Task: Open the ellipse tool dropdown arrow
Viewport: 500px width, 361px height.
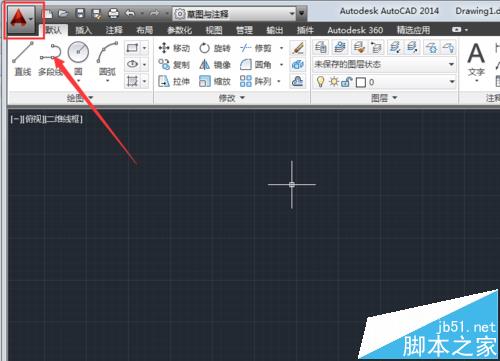Action: (x=145, y=64)
